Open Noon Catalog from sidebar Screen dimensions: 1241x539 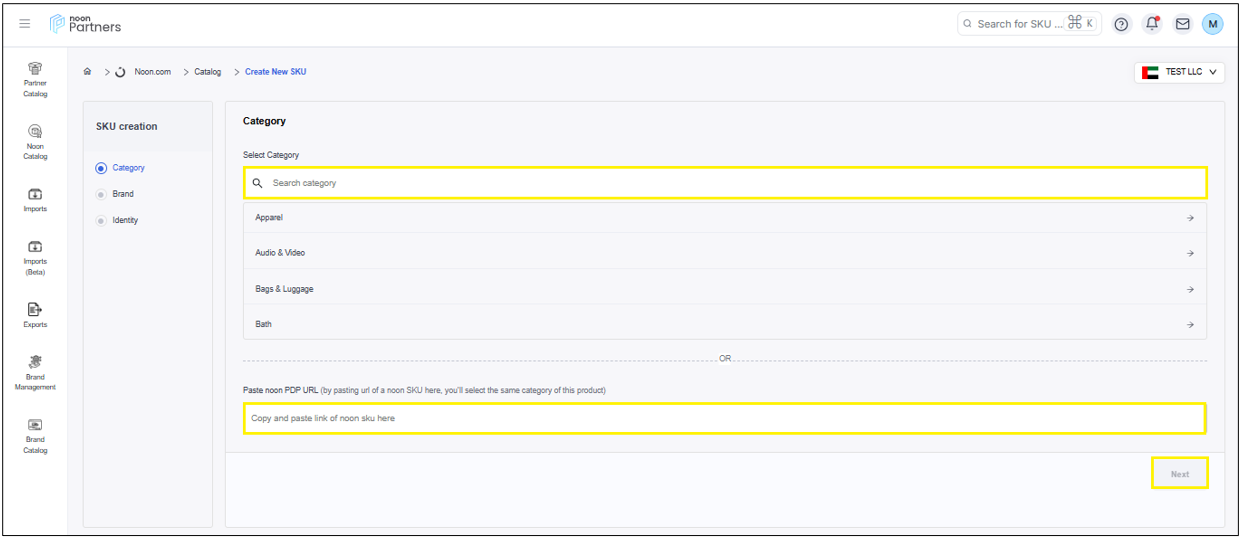pos(35,143)
